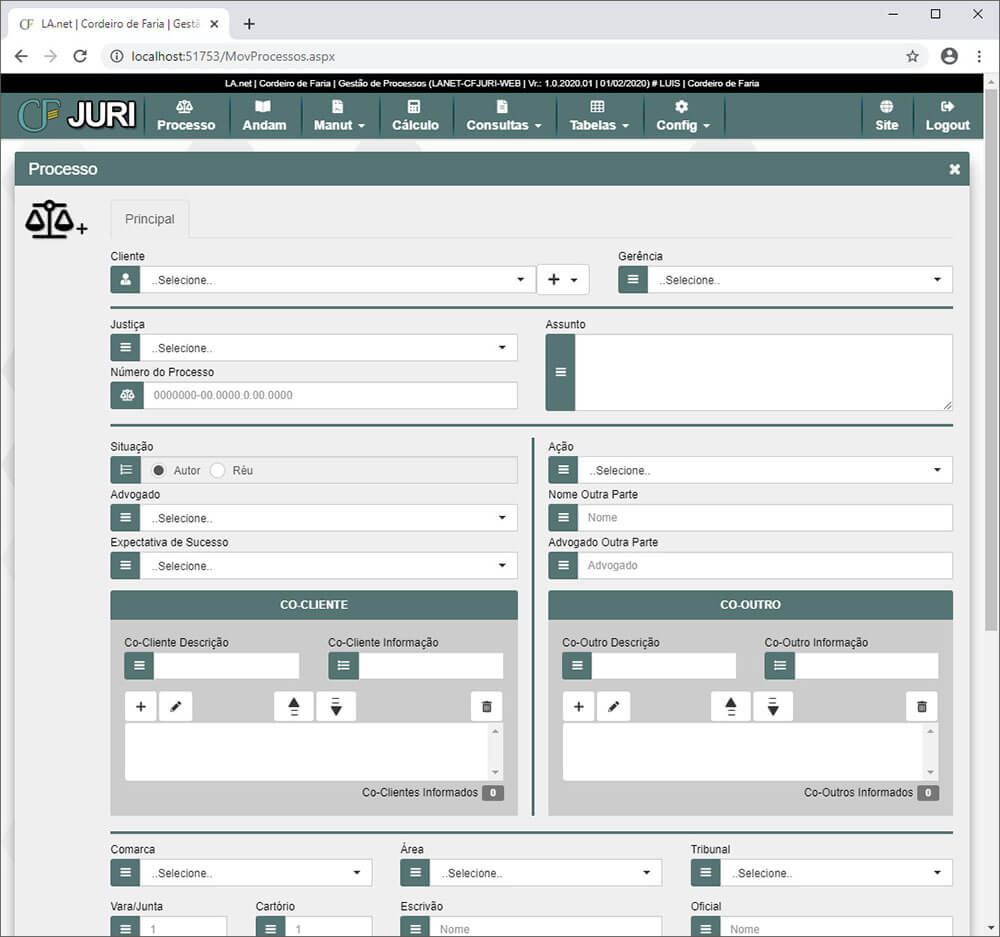Move Co-Cliente item up with arrow icon
Viewport: 1000px width, 937px height.
pos(294,707)
